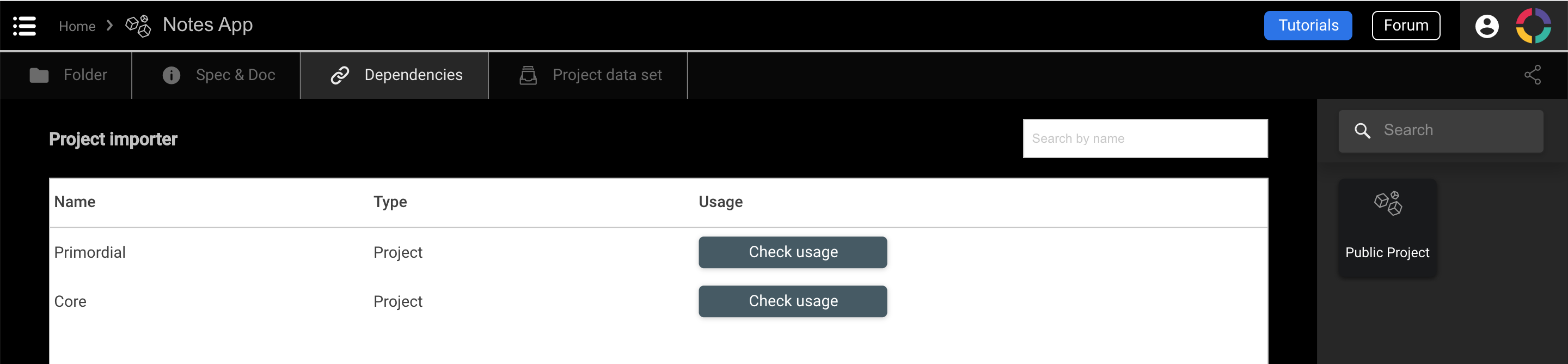Viewport: 1568px width, 364px height.
Task: Click the share icon
Action: 1532,75
